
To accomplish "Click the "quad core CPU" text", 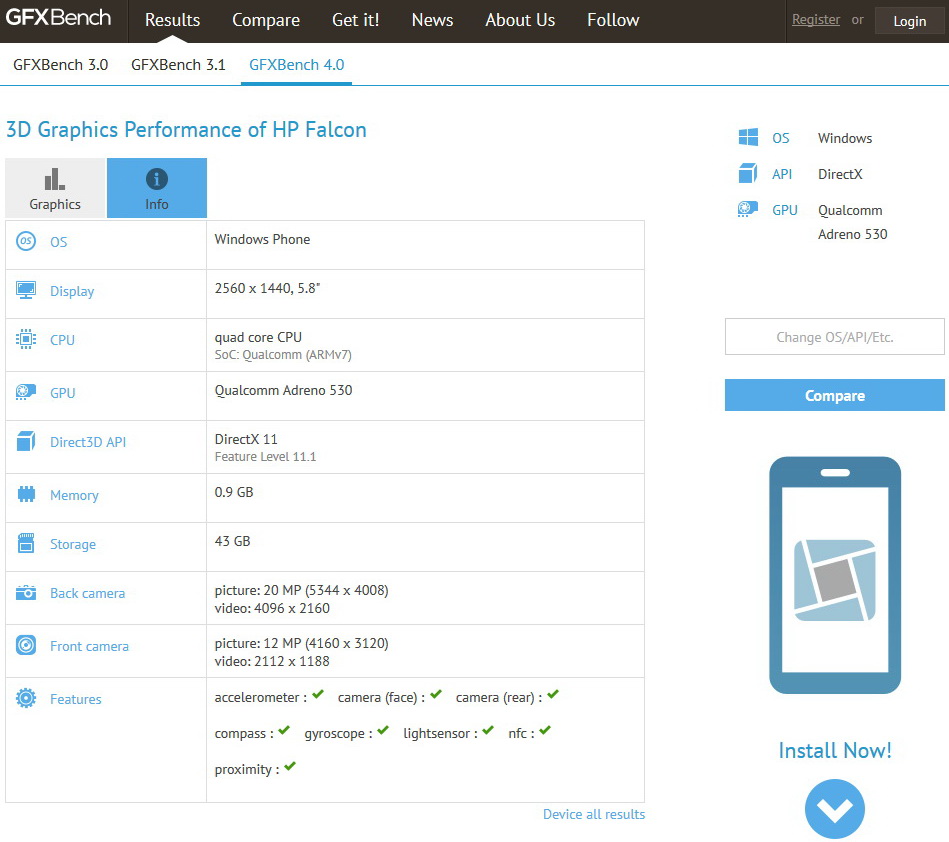I will pos(258,337).
